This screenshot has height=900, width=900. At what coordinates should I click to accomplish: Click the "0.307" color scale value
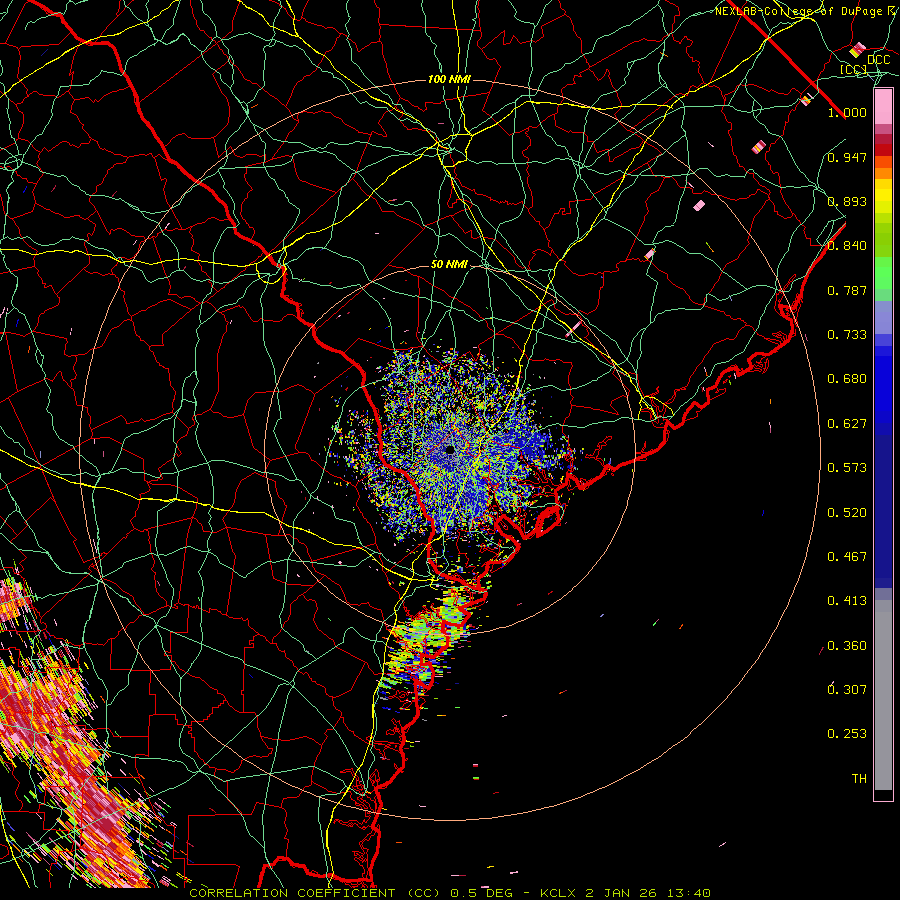coord(847,690)
